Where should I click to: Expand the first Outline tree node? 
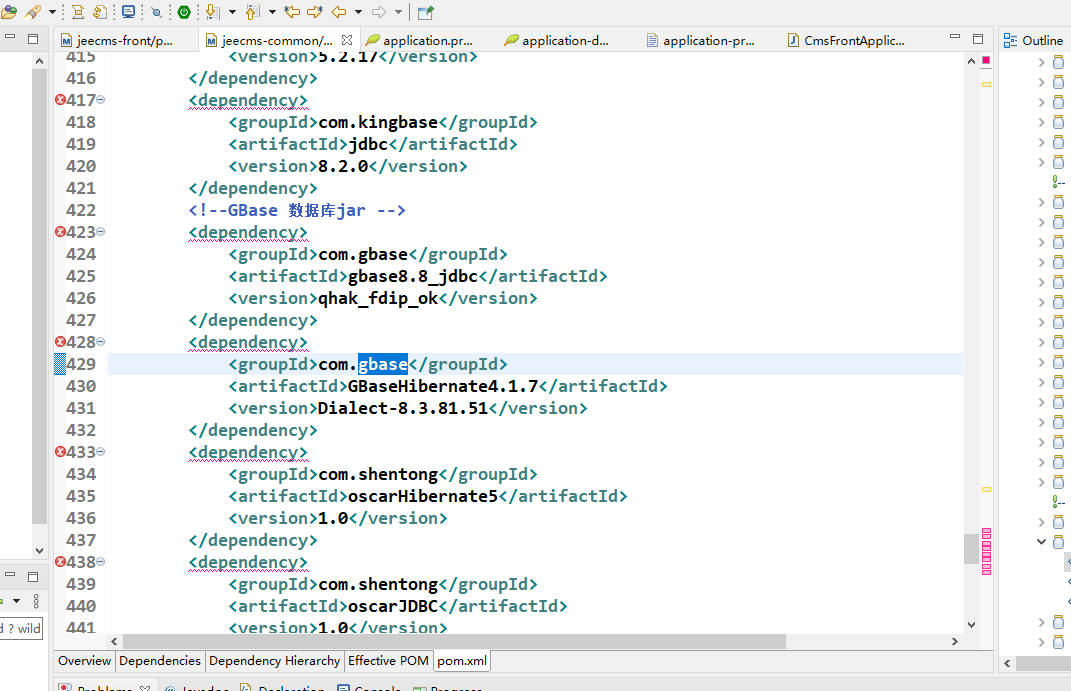(1041, 62)
